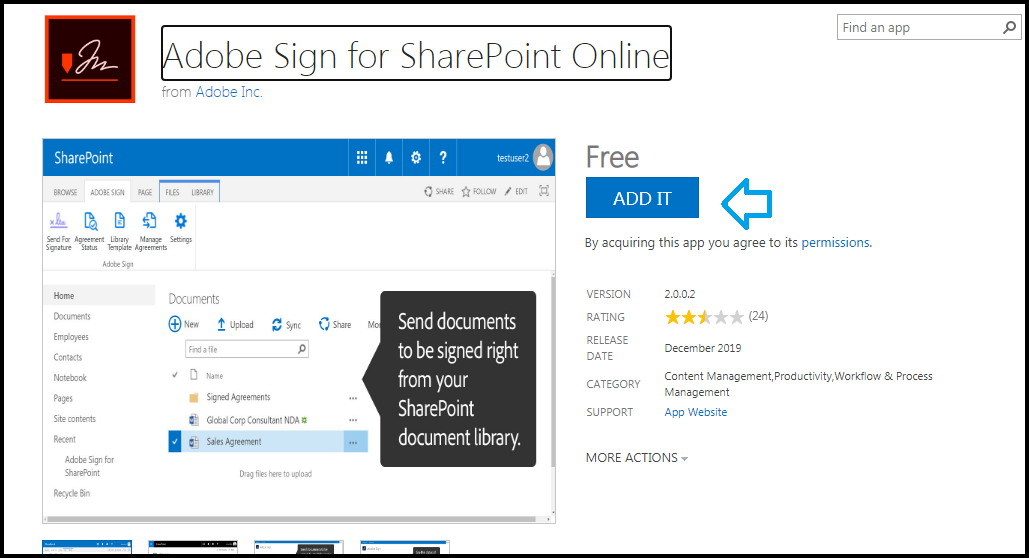Open ellipsis menu for Signed Agreements
Image resolution: width=1029 pixels, height=558 pixels.
coord(353,398)
